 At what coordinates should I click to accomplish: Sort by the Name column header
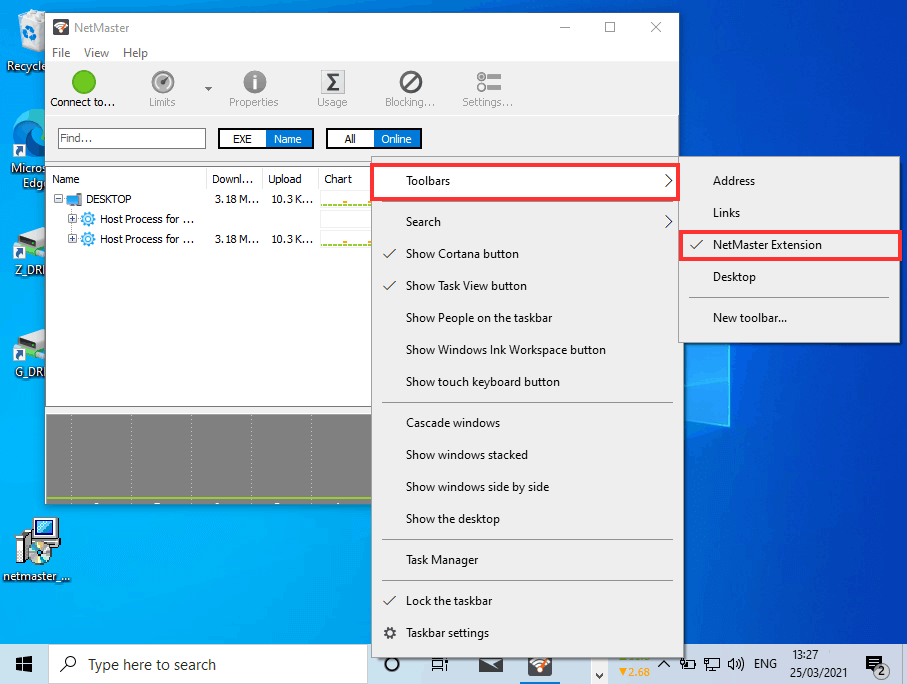(126, 179)
